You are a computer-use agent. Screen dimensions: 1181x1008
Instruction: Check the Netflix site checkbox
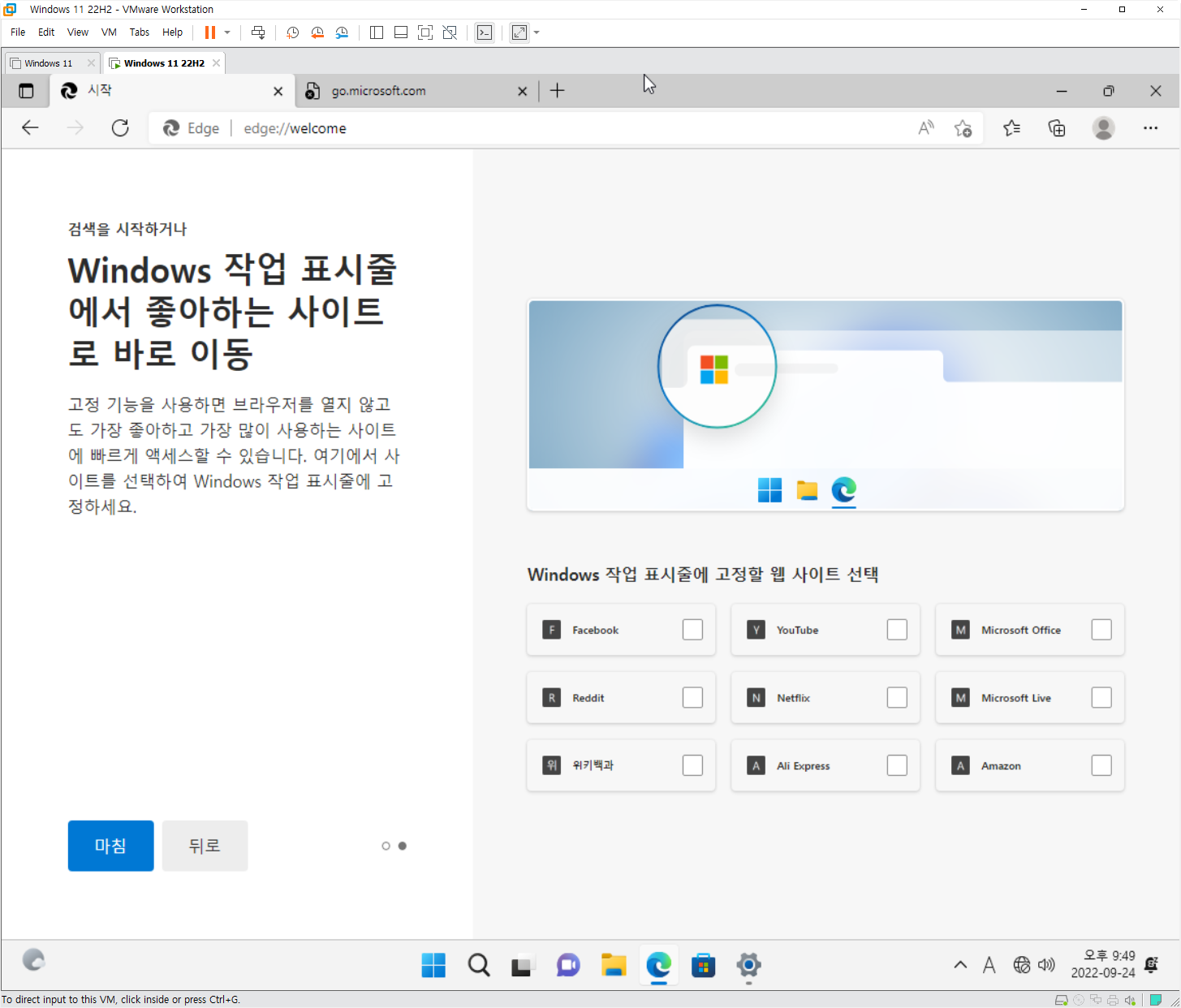pyautogui.click(x=897, y=697)
